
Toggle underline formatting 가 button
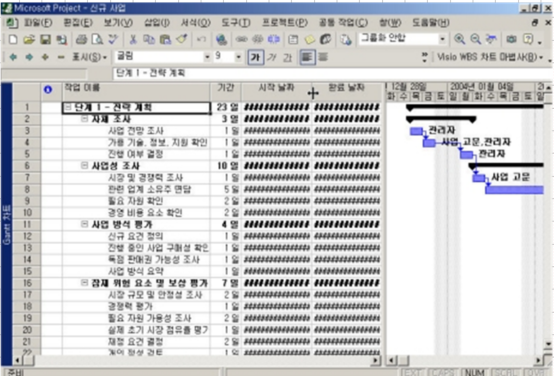(288, 57)
